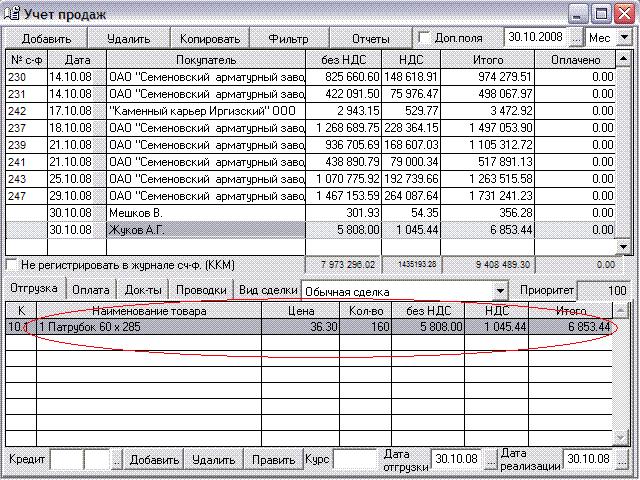Open the Проводки tab

click(x=201, y=290)
